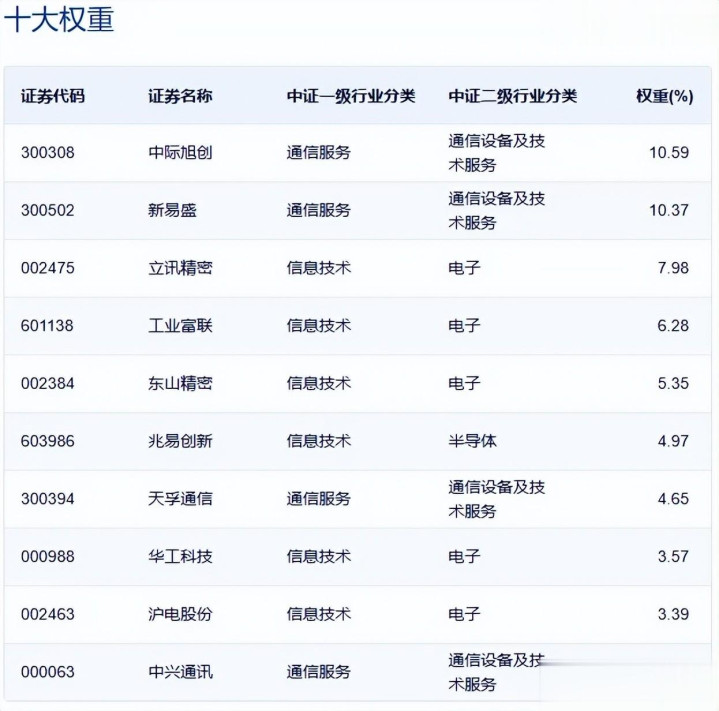Pick the weight value 10.59
This screenshot has width=719, height=711.
tap(669, 152)
